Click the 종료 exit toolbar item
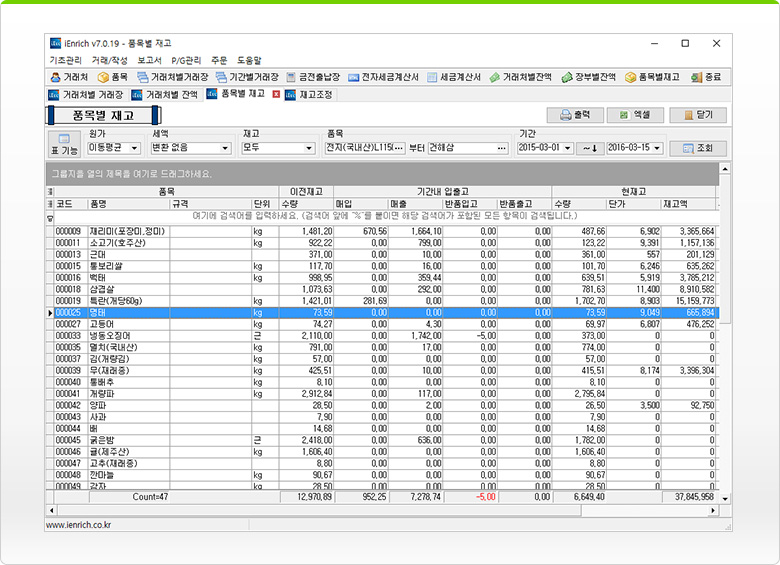Screen dimensions: 780x565 [706, 77]
